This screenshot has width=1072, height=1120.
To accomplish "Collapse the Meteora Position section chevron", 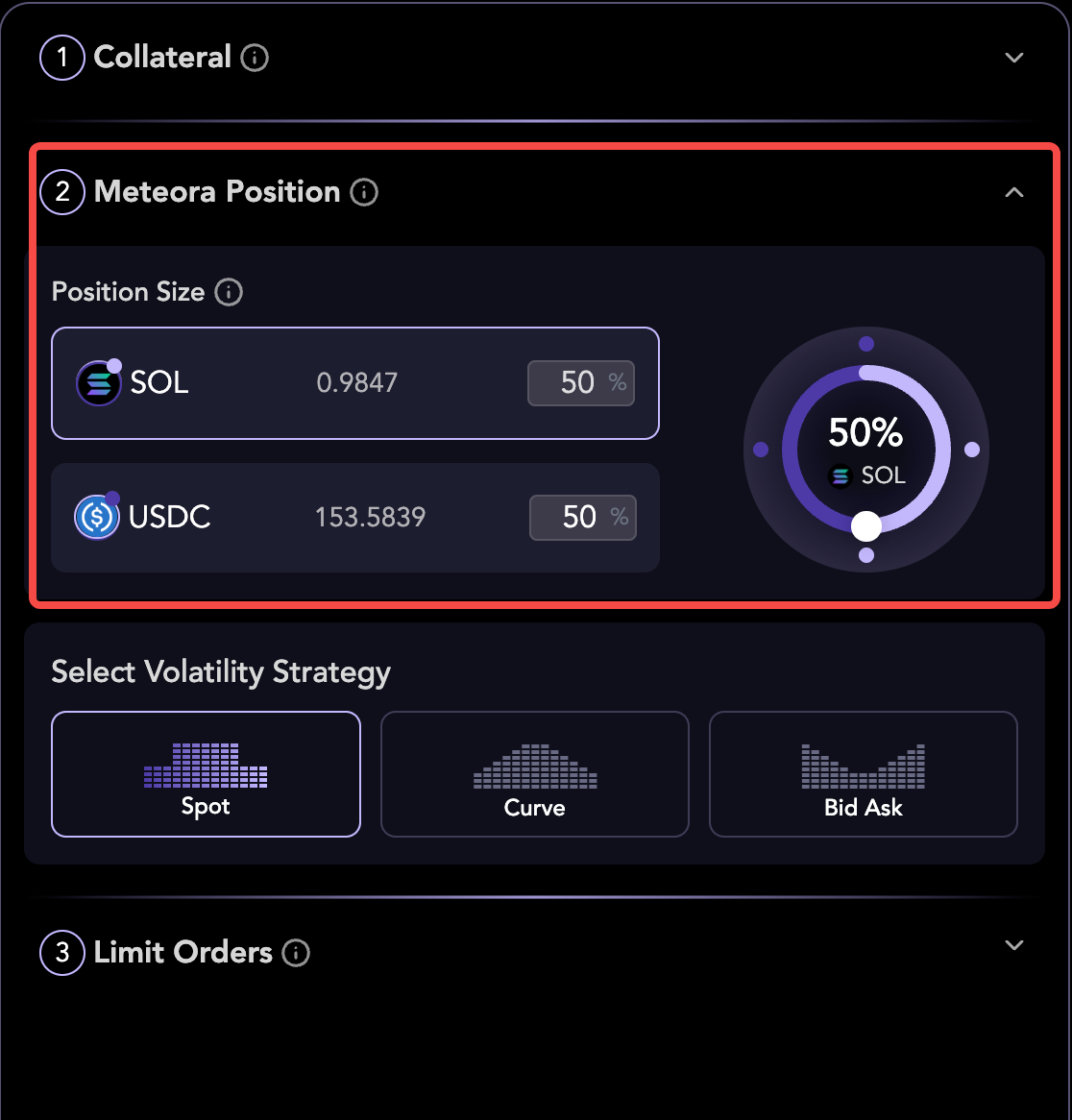I will 1013,193.
